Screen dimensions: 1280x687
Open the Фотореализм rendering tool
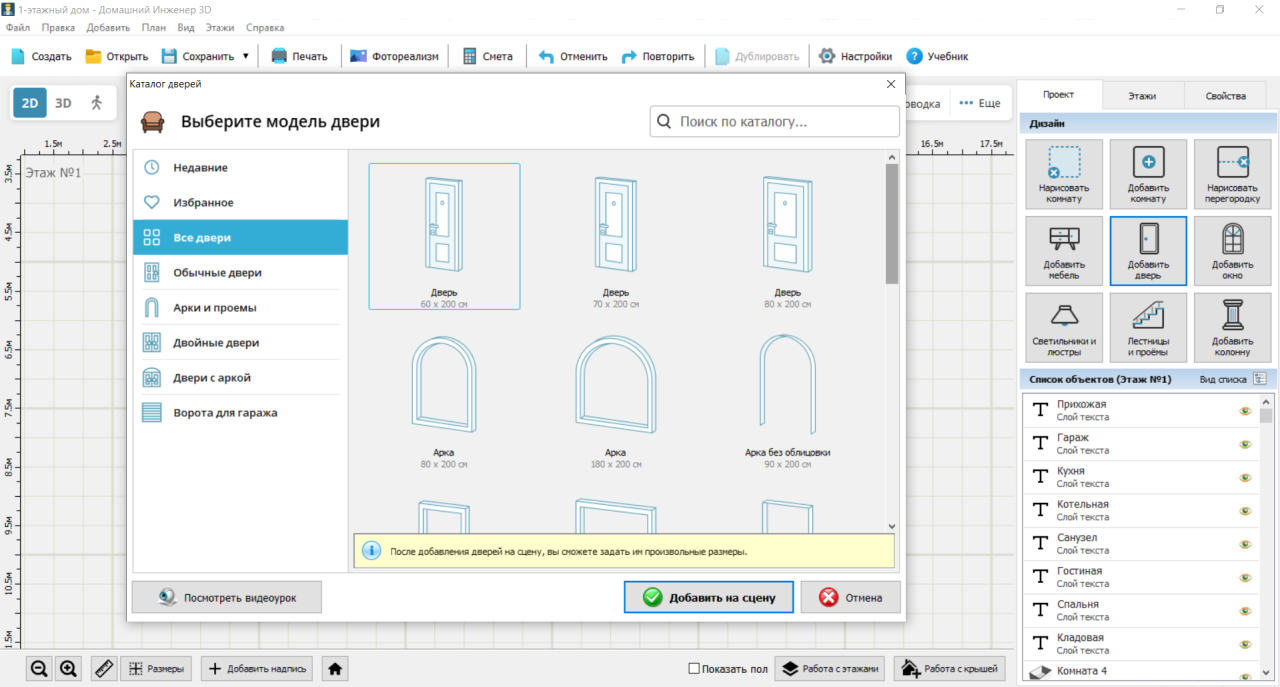pyautogui.click(x=394, y=56)
